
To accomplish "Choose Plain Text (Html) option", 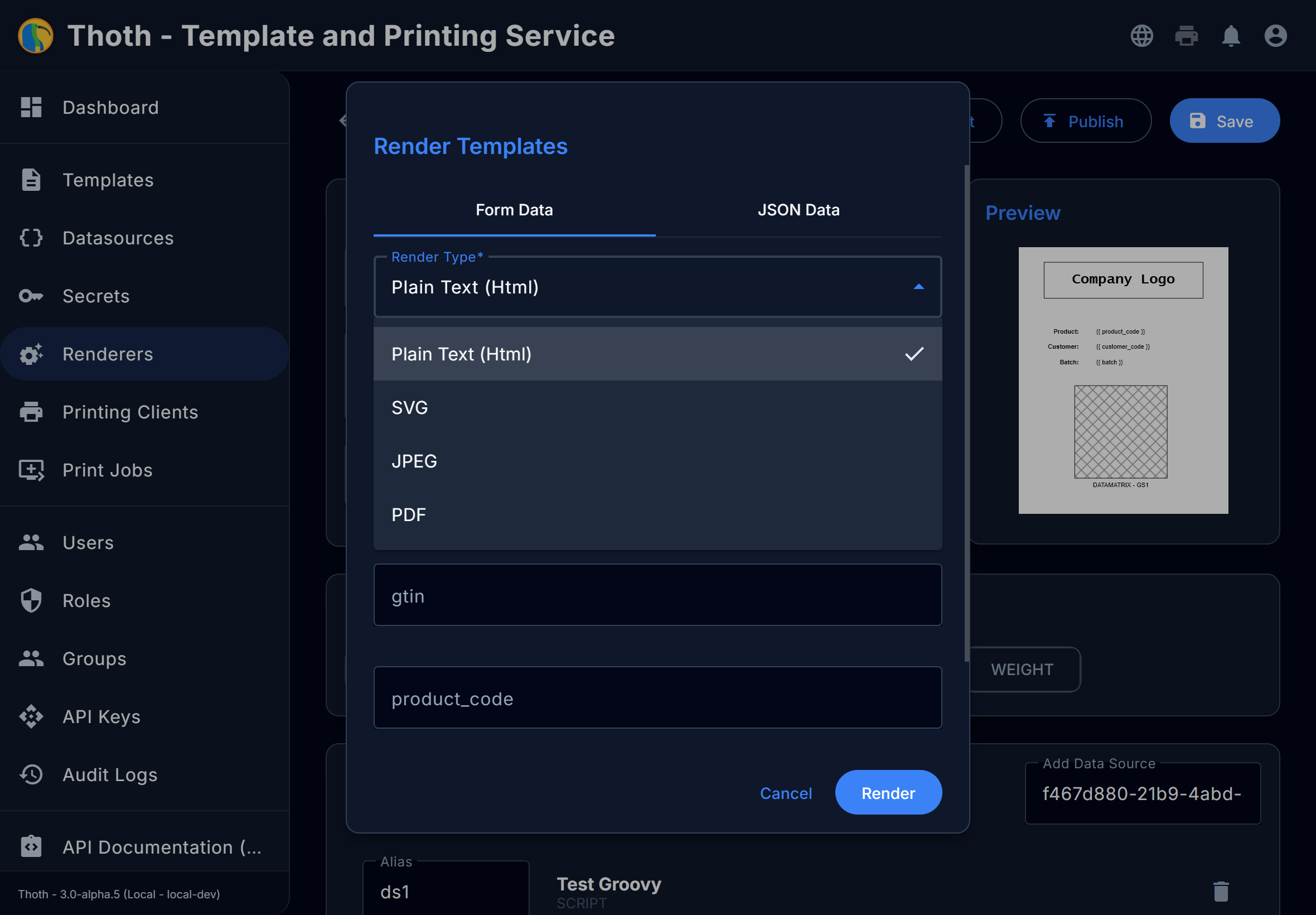I will click(x=657, y=354).
